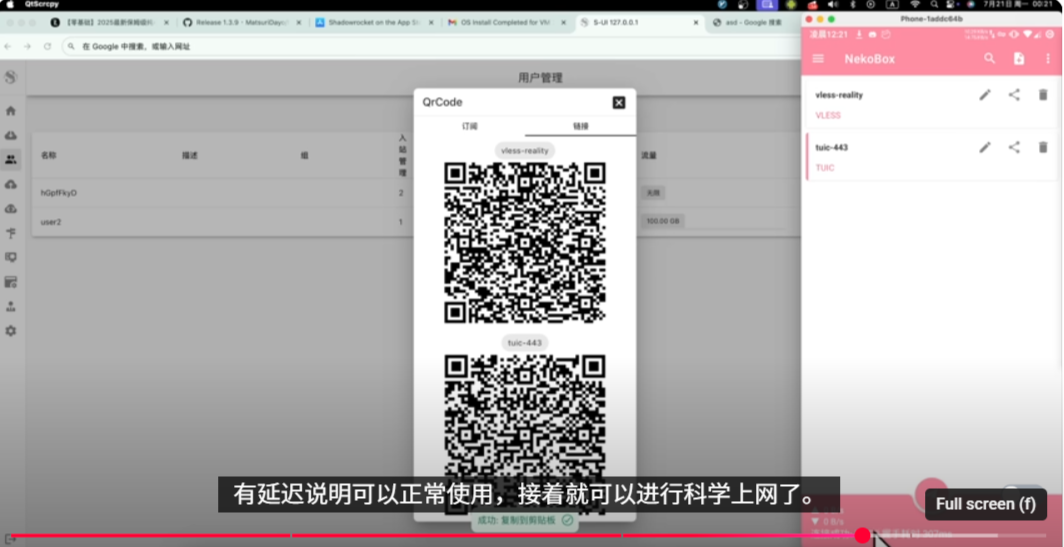Edit the vless-reality profile
Image resolution: width=1064 pixels, height=547 pixels.
pos(985,95)
